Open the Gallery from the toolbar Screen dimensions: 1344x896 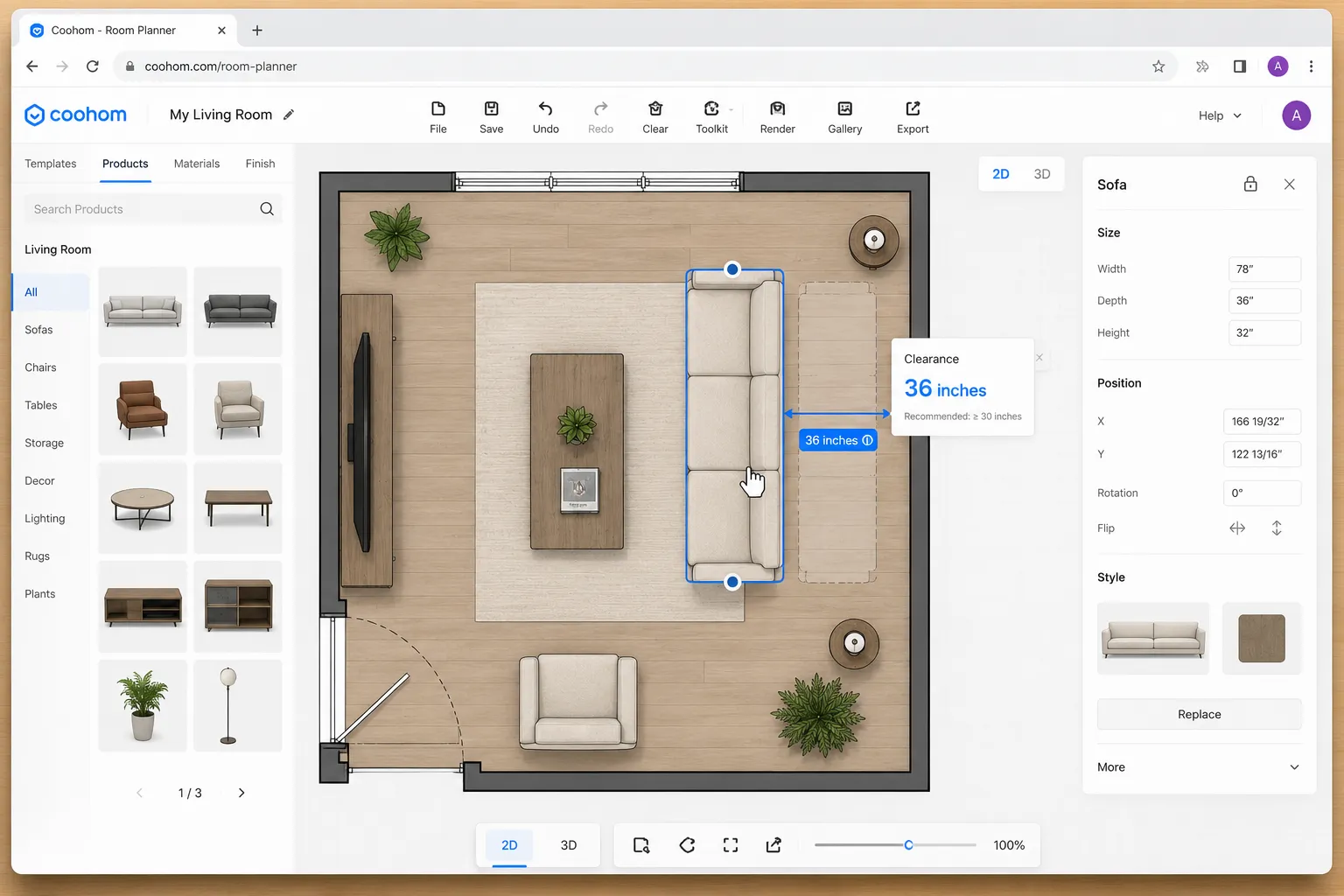click(844, 108)
